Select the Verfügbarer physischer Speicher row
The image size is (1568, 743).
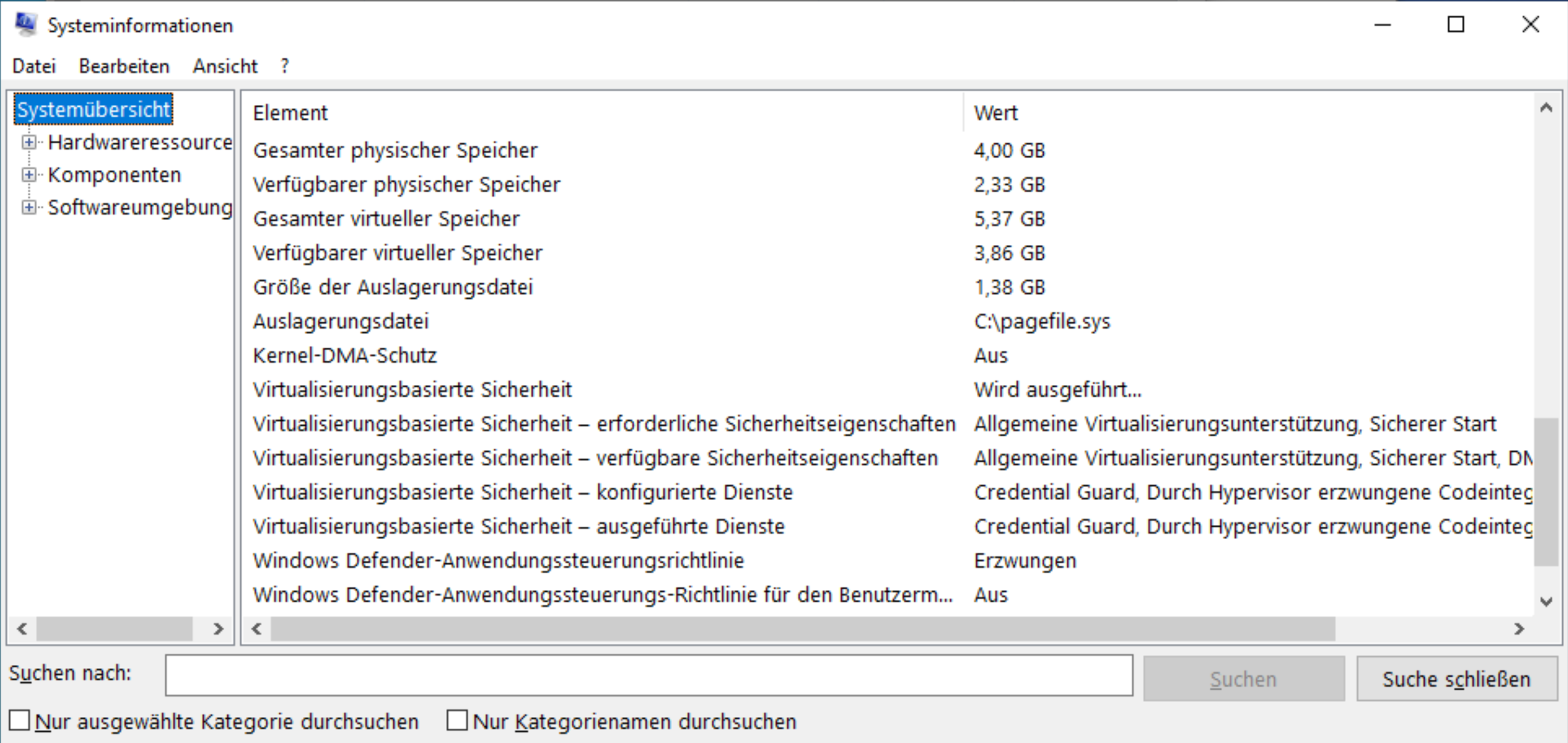pyautogui.click(x=888, y=184)
